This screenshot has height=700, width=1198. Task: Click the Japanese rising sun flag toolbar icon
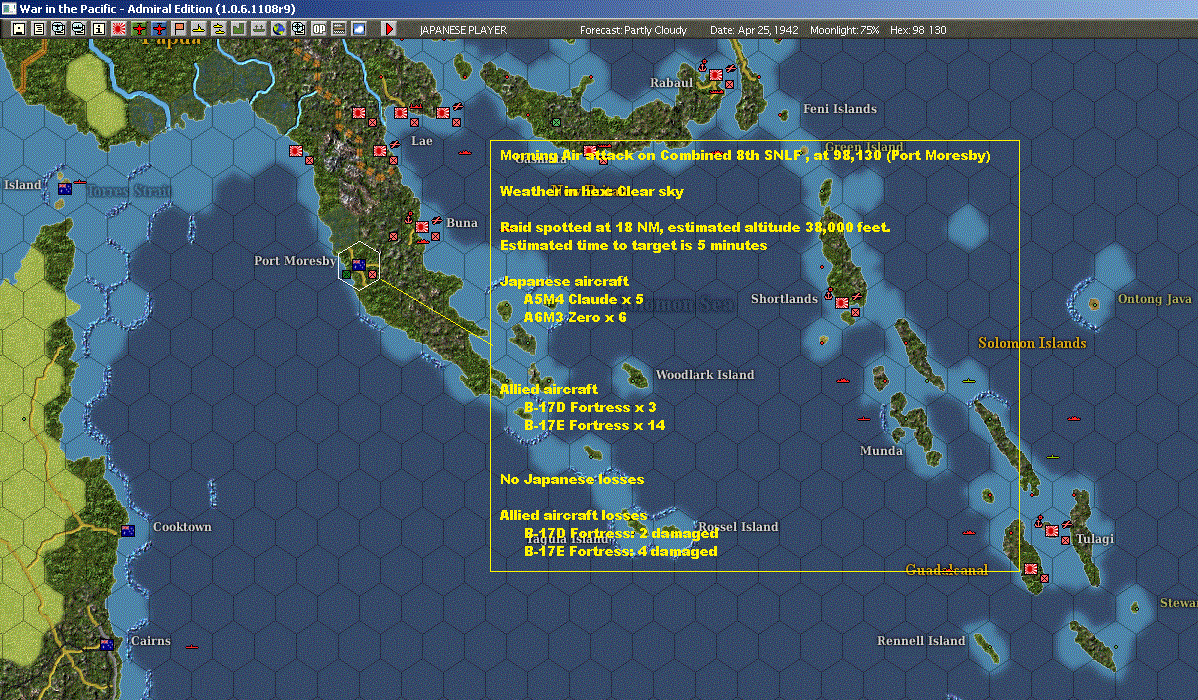(x=118, y=29)
